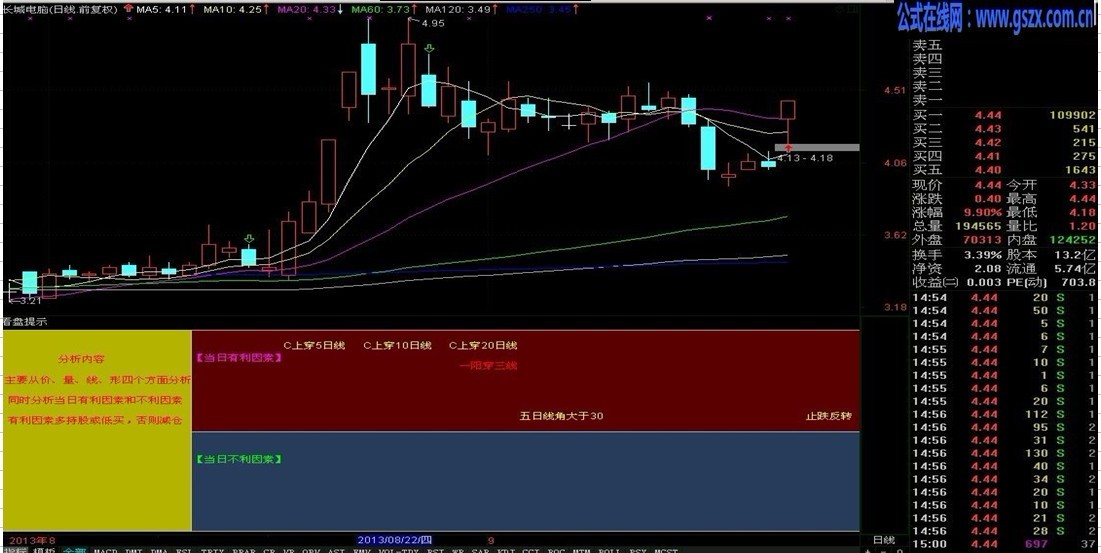Click the 4.51 price axis label

(x=894, y=90)
